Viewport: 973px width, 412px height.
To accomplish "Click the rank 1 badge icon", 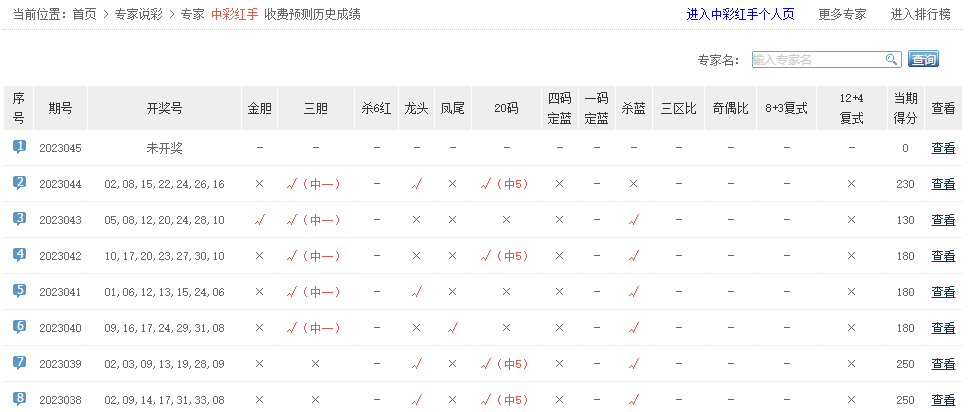I will (19, 147).
